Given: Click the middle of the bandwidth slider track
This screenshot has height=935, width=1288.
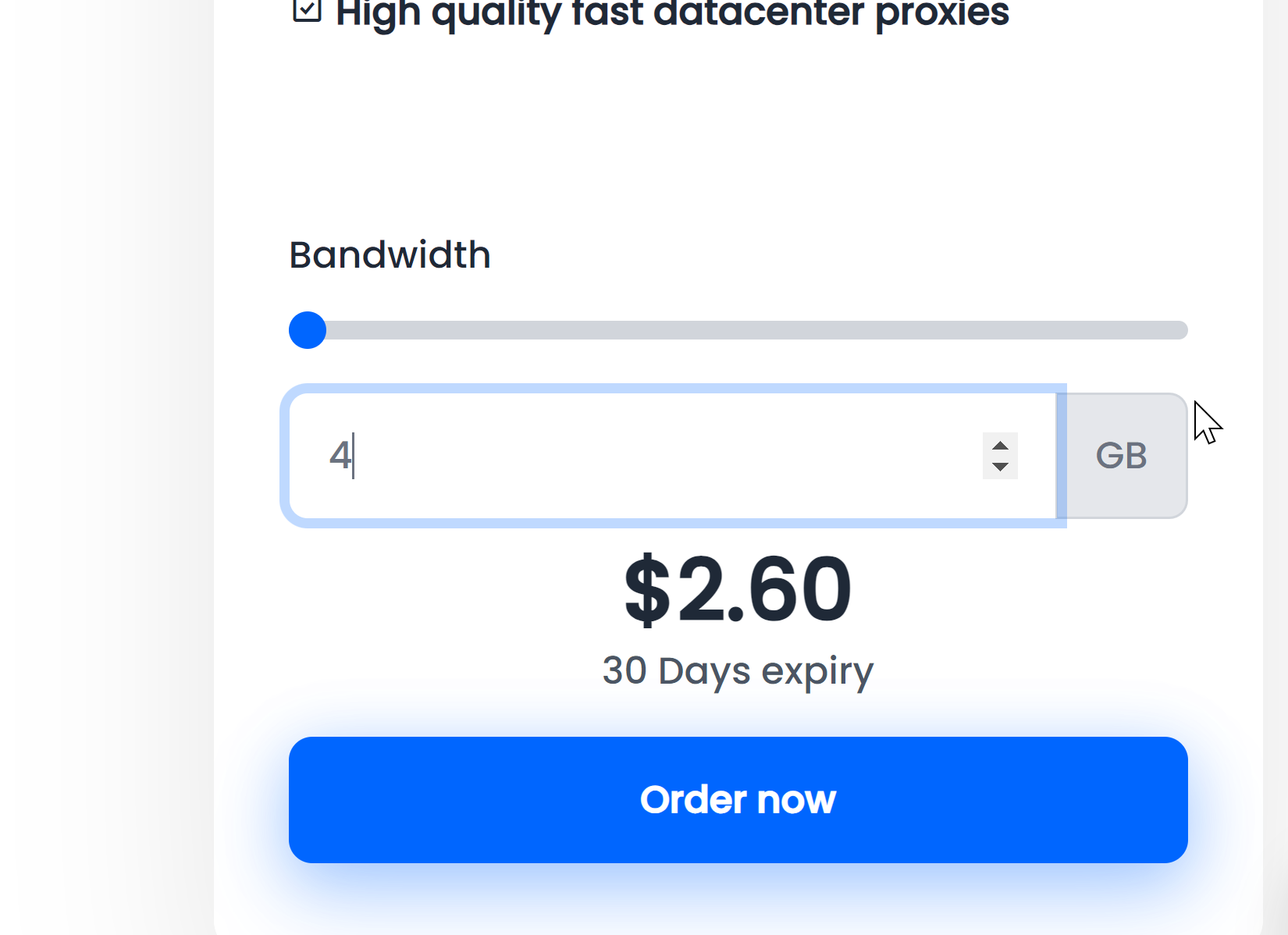Looking at the screenshot, I should click(738, 330).
